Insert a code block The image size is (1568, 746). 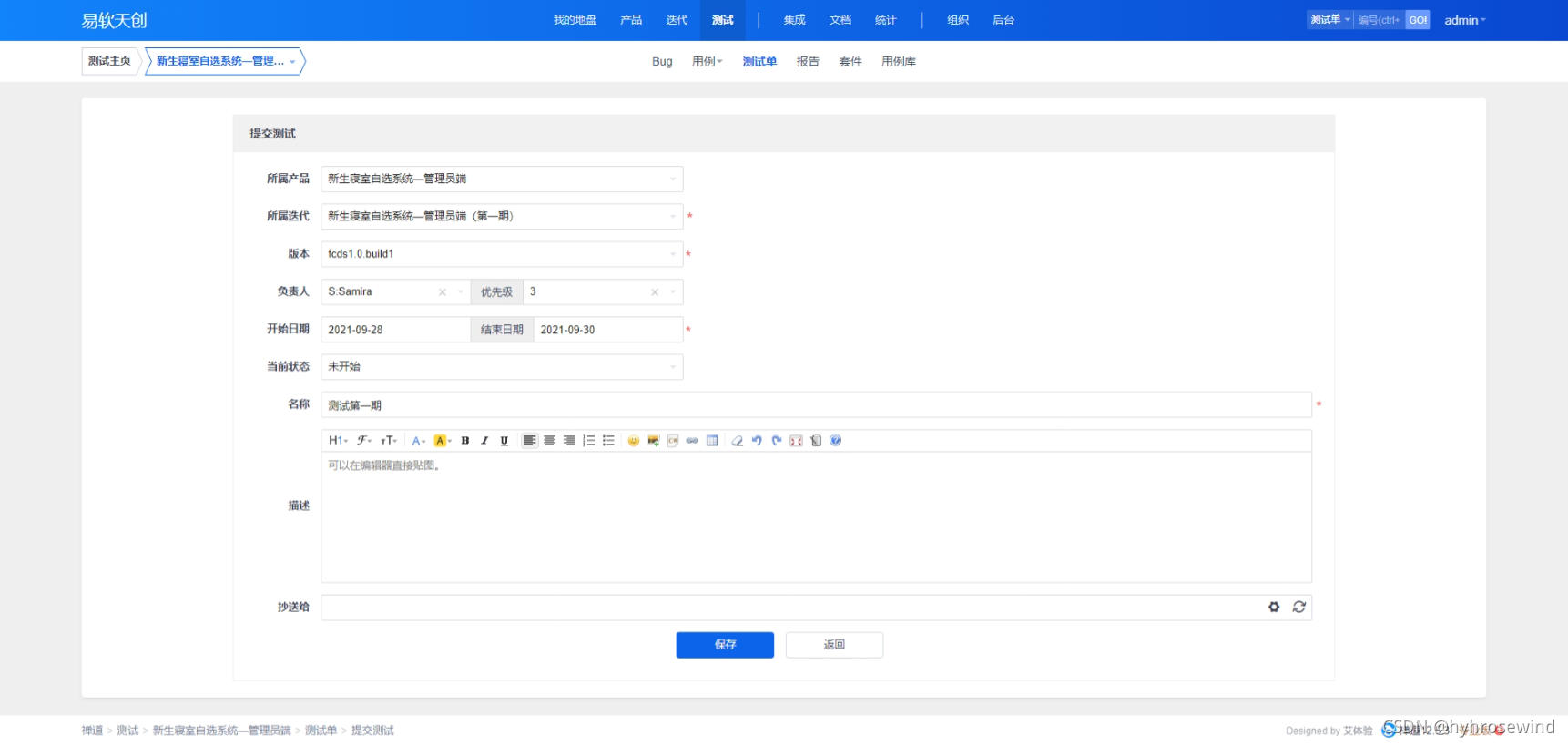(673, 441)
